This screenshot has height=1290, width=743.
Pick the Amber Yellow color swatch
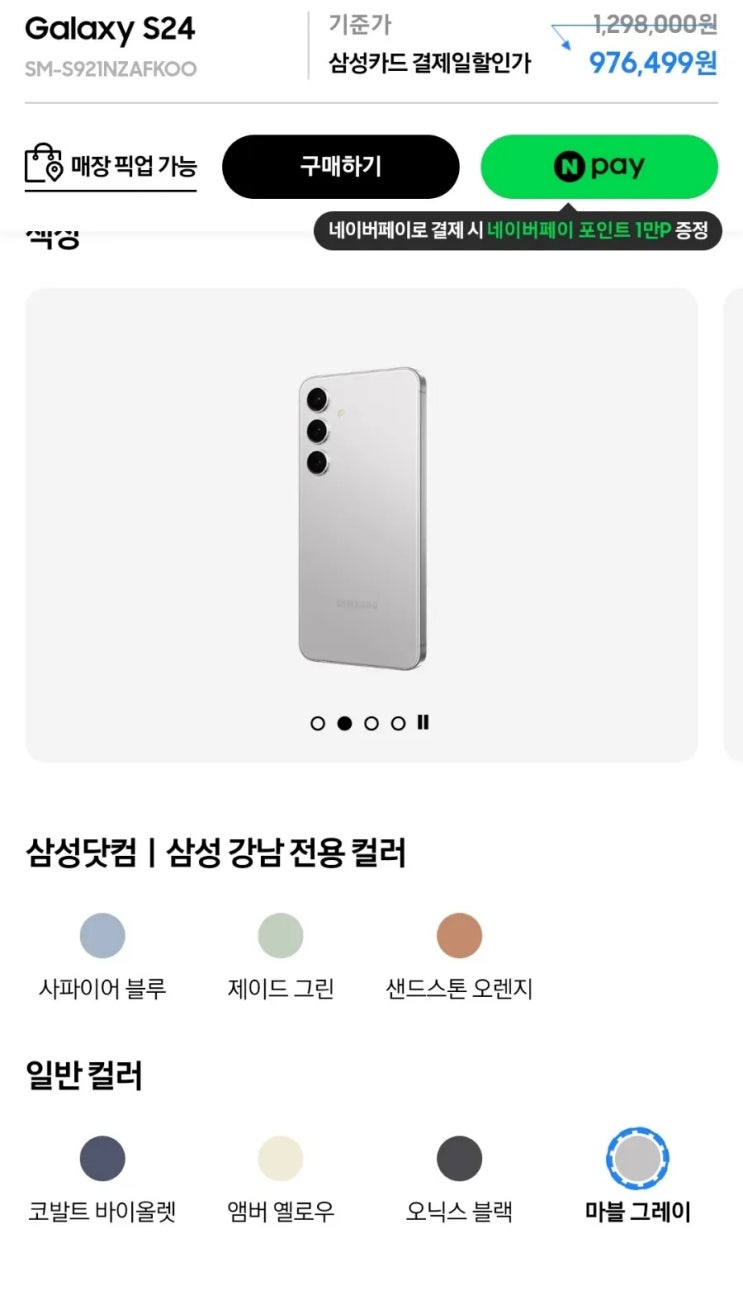pyautogui.click(x=280, y=1159)
